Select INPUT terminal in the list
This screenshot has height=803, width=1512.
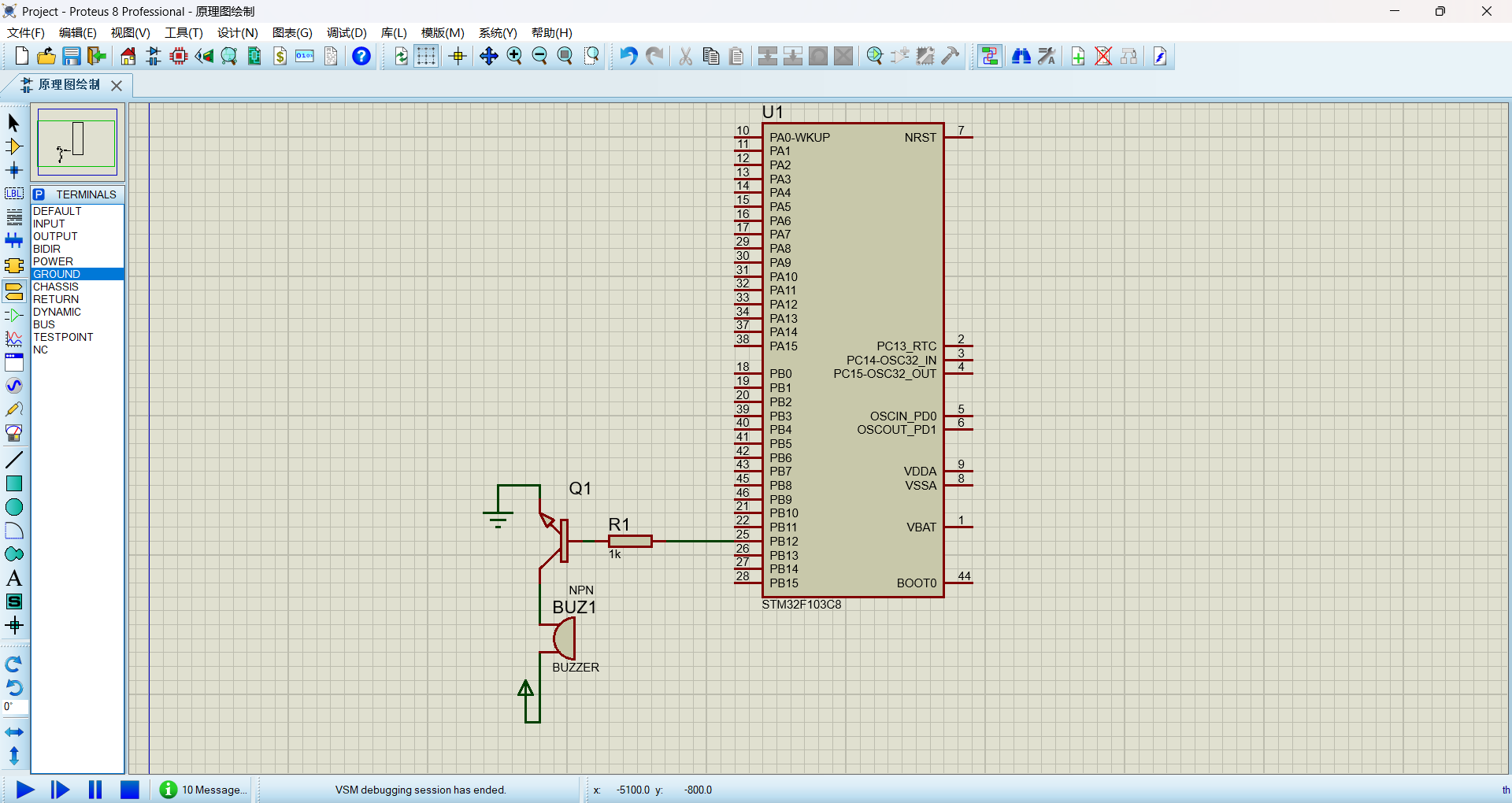point(77,224)
